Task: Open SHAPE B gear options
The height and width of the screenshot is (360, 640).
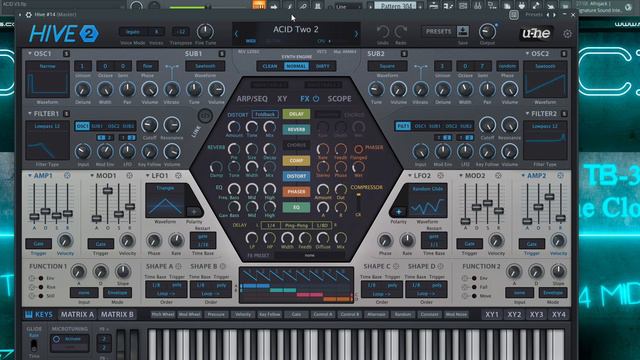Action: point(223,266)
